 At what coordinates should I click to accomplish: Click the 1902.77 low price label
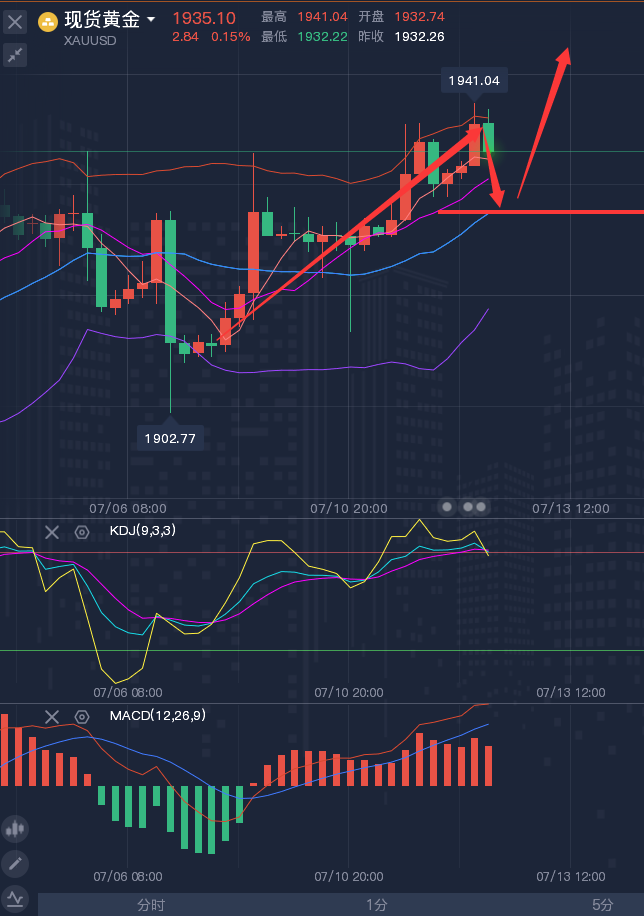click(x=170, y=438)
